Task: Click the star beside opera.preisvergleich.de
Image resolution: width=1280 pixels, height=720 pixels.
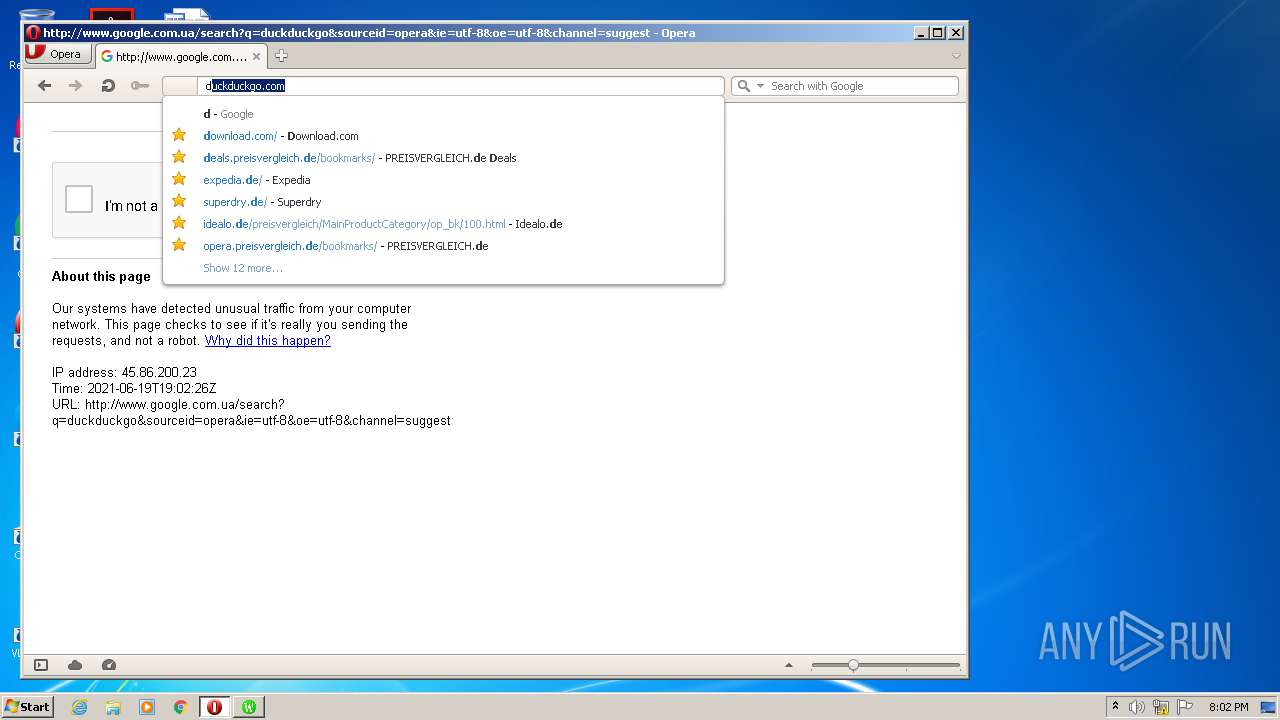Action: pos(179,245)
